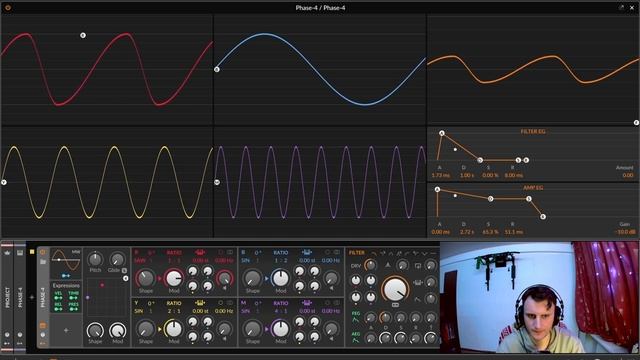Click the Amp EG sustain value 65.3 %

click(490, 232)
